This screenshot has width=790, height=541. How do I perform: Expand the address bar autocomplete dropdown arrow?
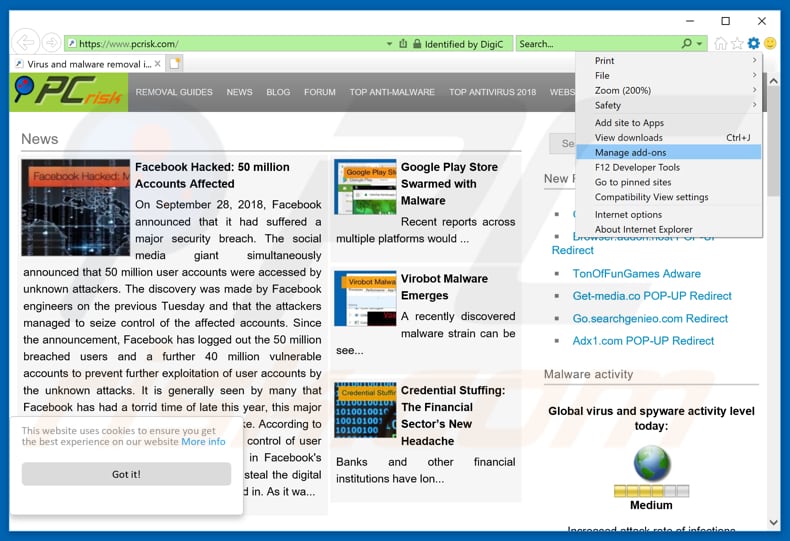coord(389,44)
